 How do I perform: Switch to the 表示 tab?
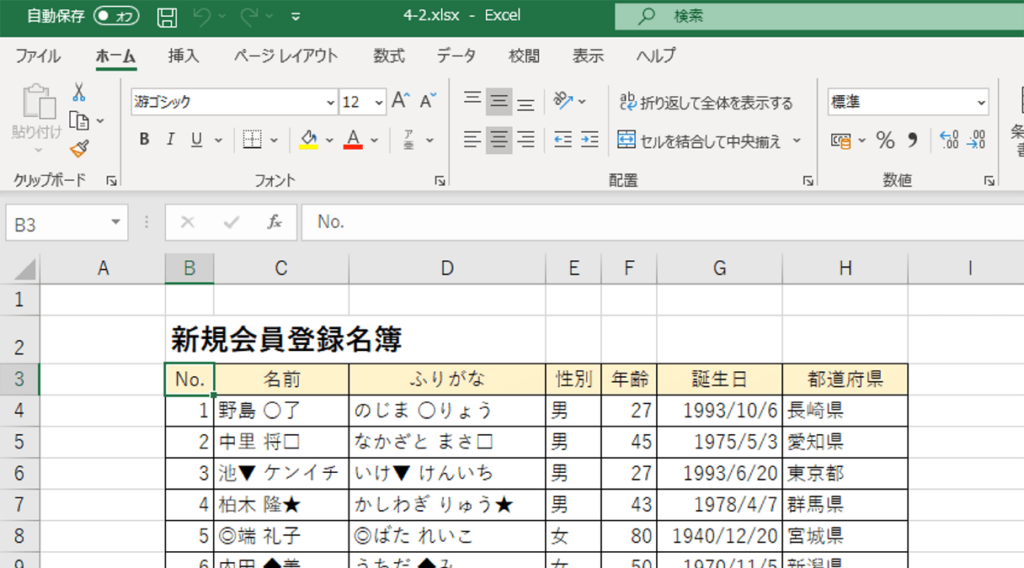pos(588,56)
